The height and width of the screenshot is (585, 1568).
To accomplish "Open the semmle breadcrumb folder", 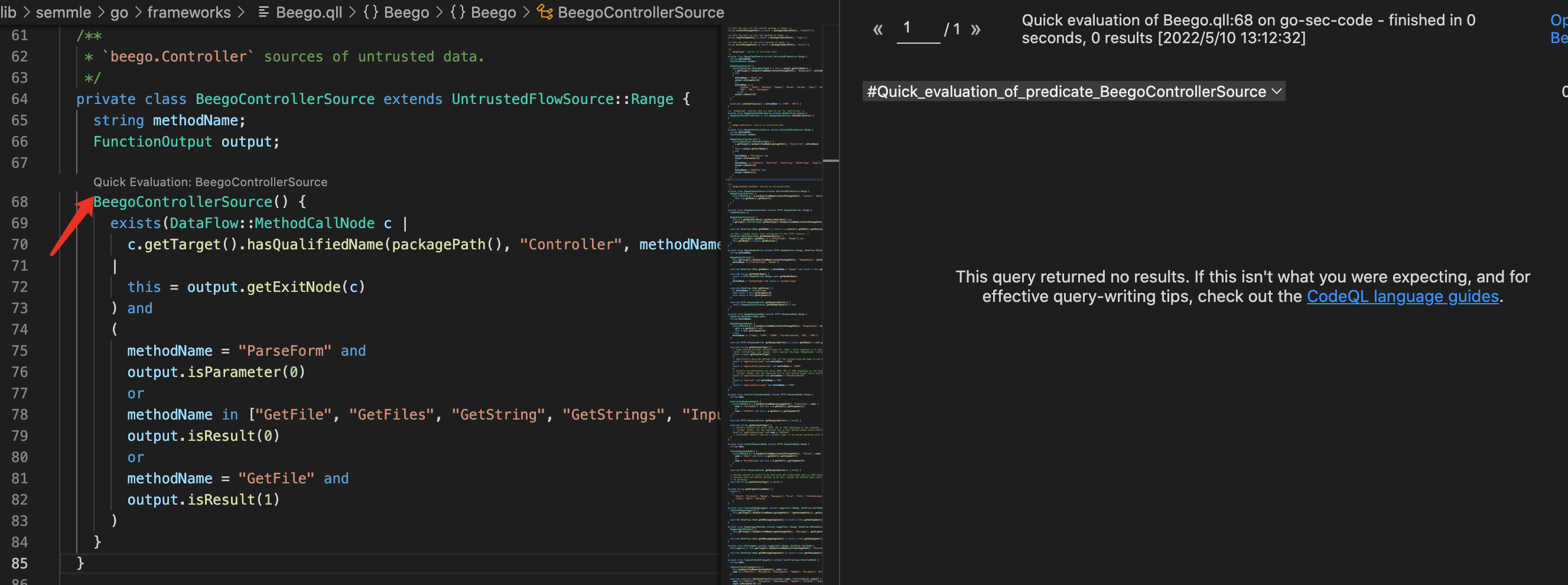I will tap(63, 12).
